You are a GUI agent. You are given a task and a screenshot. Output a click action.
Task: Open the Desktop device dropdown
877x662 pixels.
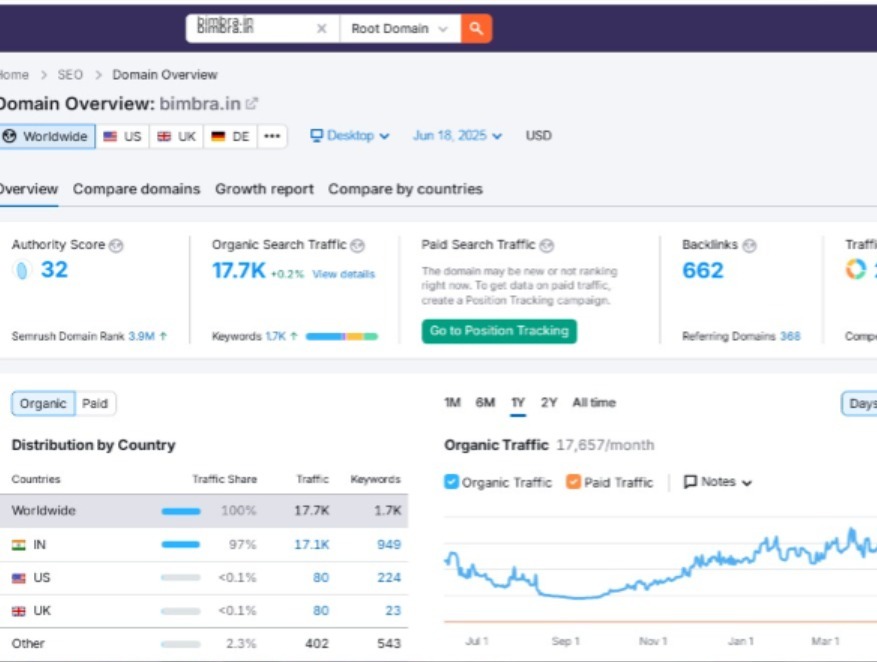click(x=350, y=136)
